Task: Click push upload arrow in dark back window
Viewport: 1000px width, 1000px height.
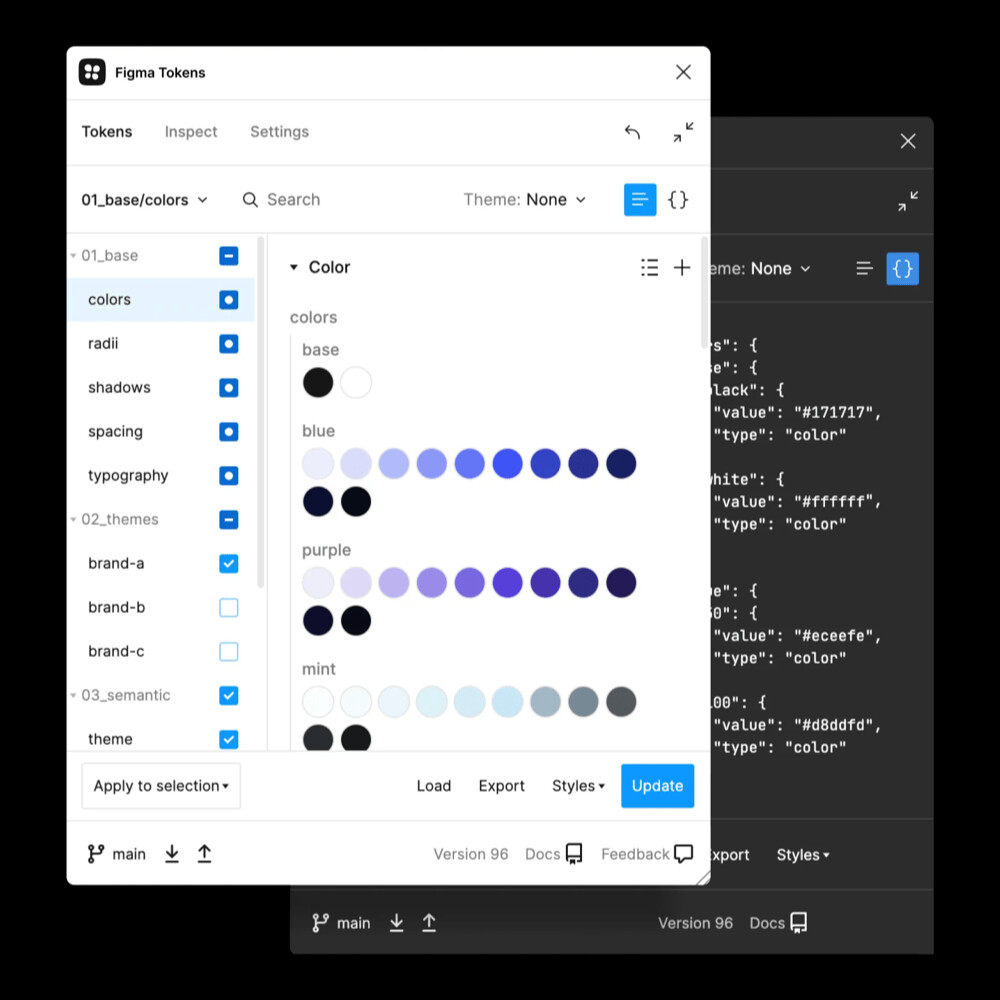Action: coord(429,922)
